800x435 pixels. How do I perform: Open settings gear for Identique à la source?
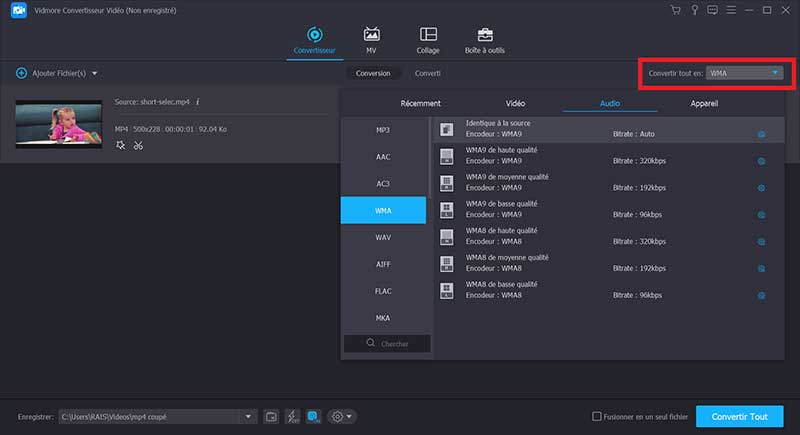click(x=761, y=135)
